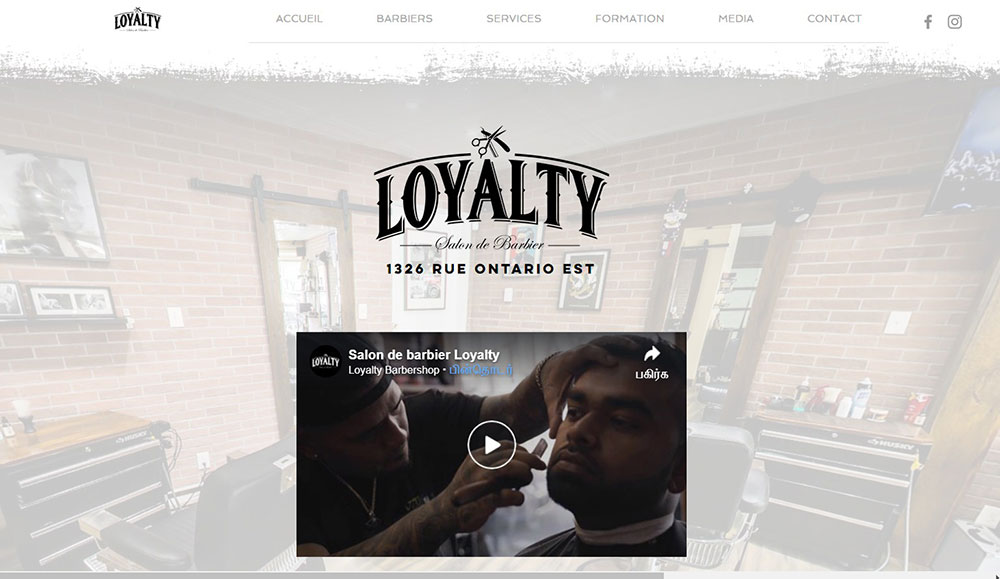The image size is (1000, 579).
Task: Click the blue follow link in video
Action: tap(481, 370)
